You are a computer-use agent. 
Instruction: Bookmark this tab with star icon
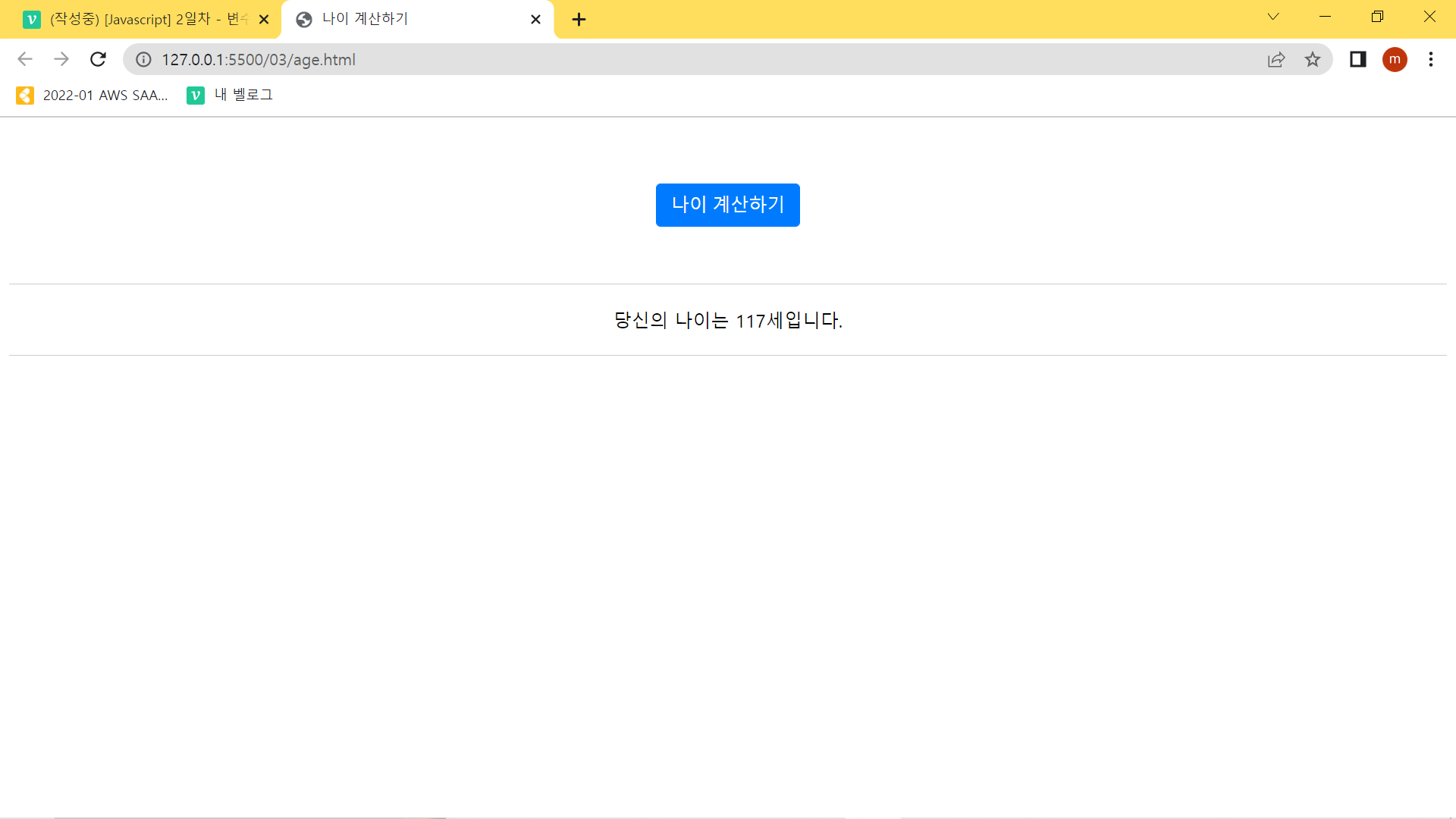tap(1313, 59)
